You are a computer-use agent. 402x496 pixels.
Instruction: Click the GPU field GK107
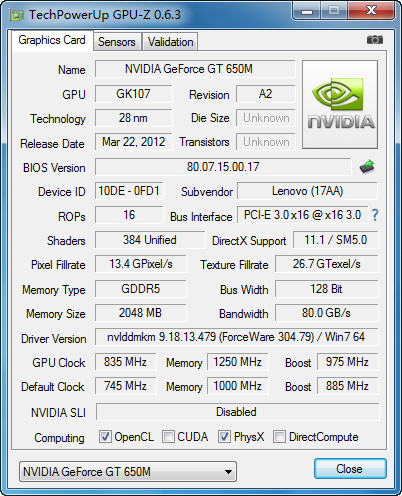coord(134,94)
